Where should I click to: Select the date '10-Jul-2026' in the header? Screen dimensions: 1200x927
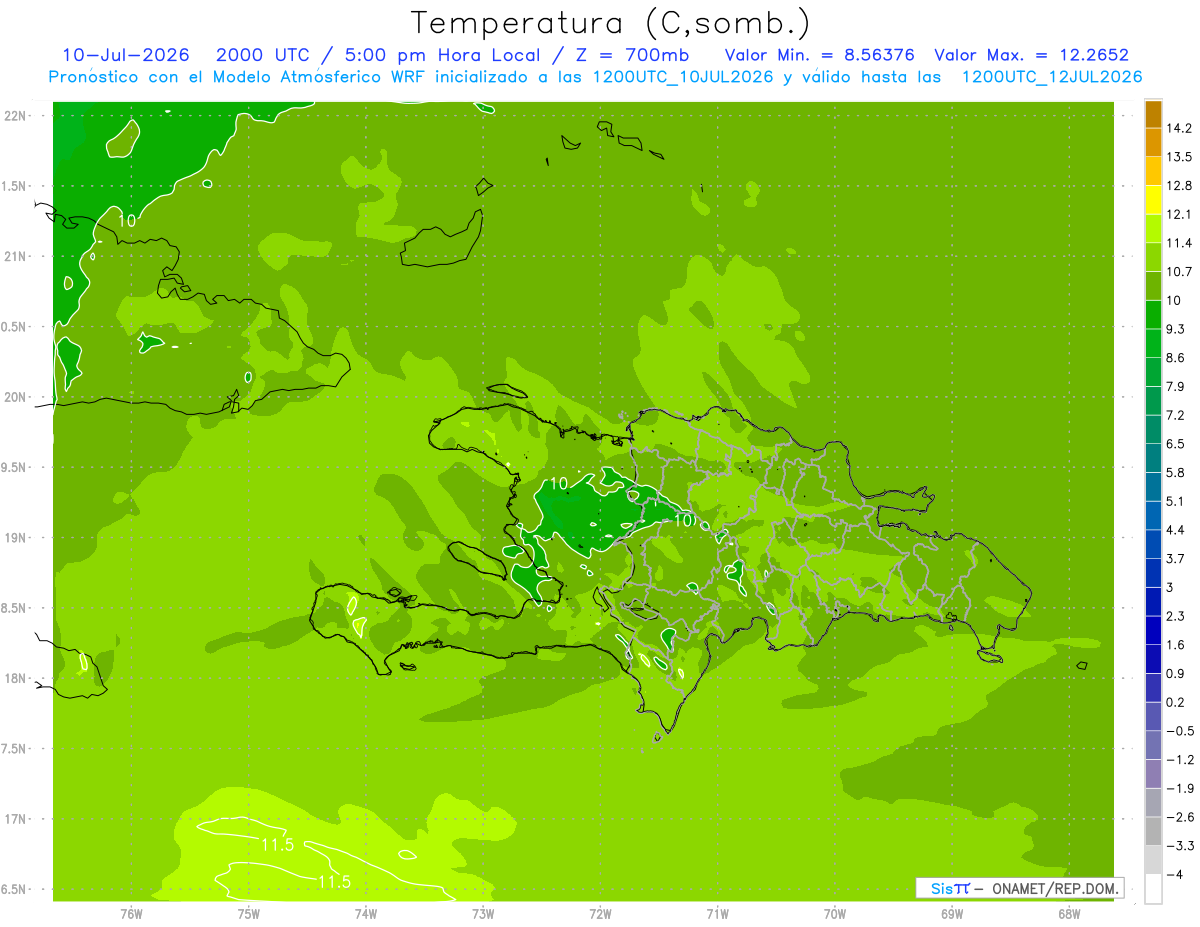126,55
